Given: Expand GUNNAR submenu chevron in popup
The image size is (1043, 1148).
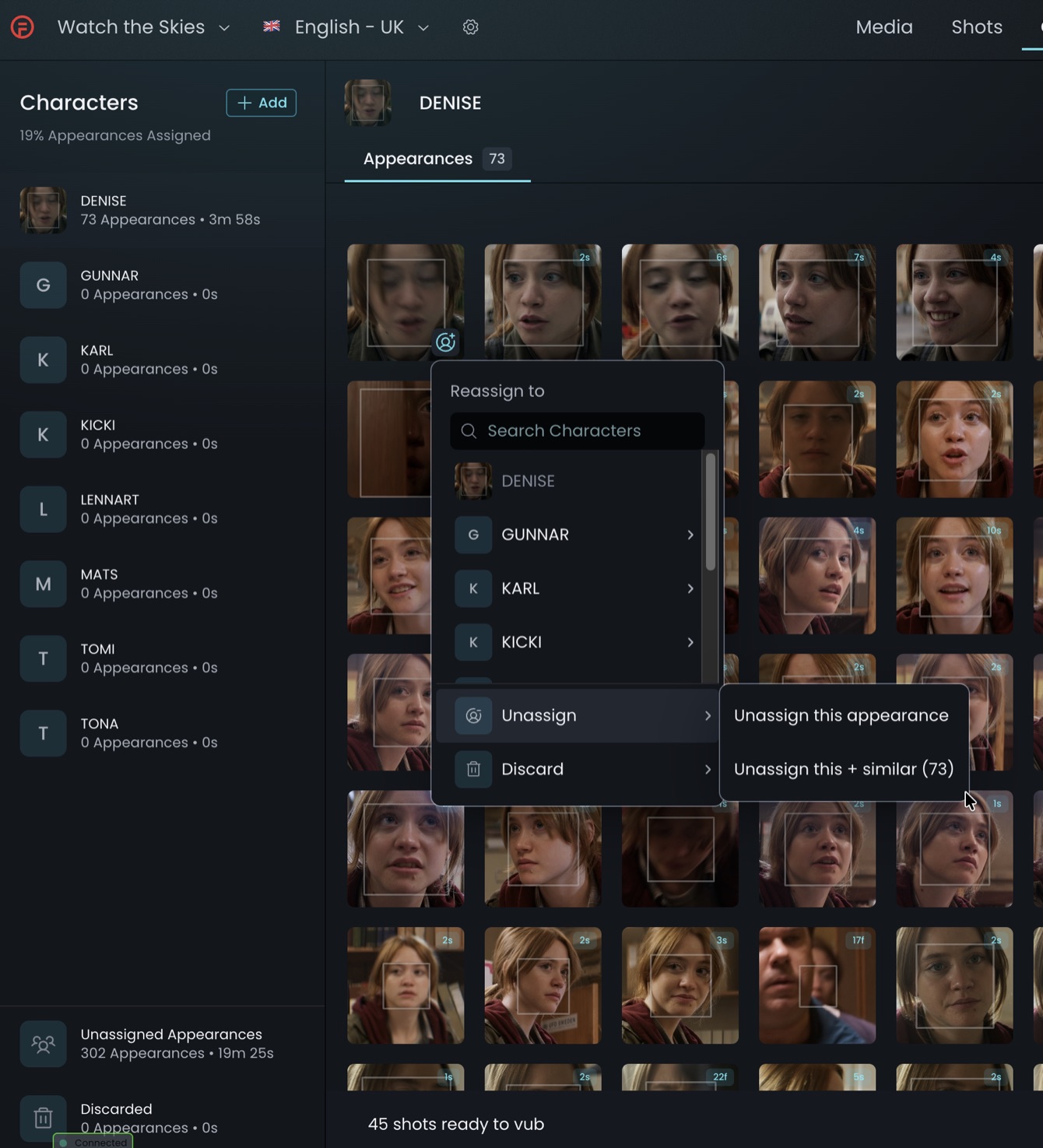Looking at the screenshot, I should coord(690,535).
